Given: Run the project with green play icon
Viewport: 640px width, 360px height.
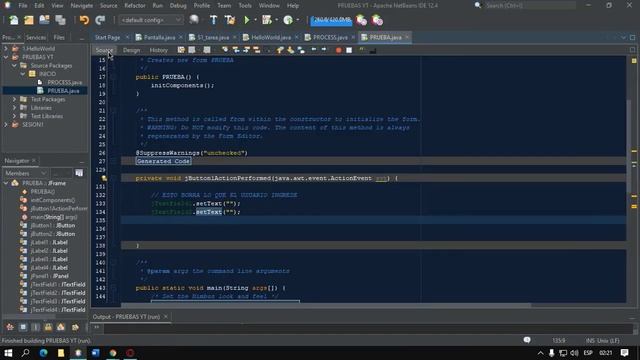Looking at the screenshot, I should [247, 20].
